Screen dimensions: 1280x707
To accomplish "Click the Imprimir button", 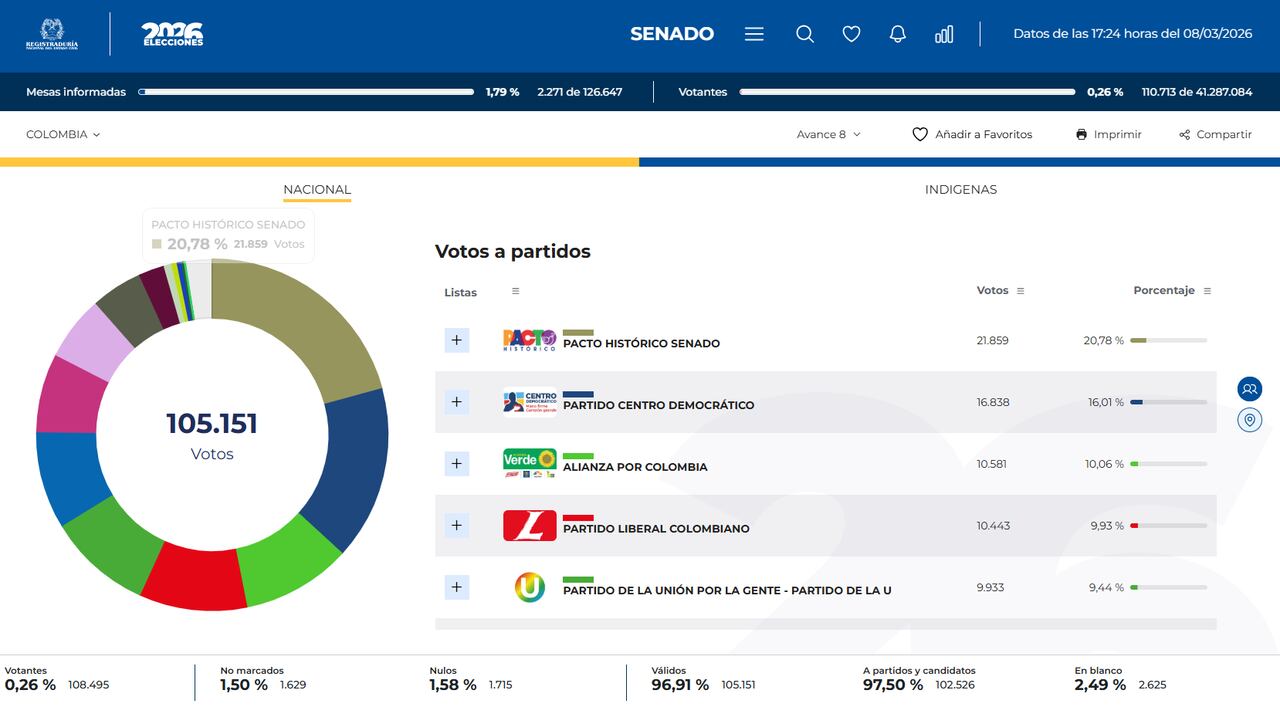I will point(1108,133).
